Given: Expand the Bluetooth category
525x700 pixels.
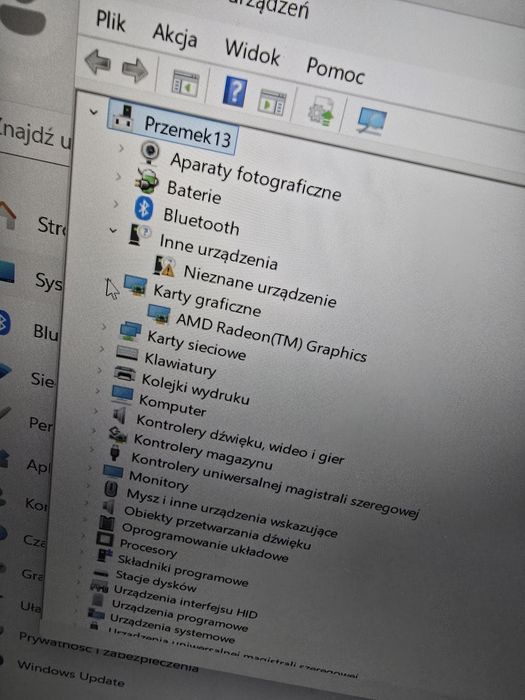Looking at the screenshot, I should click(x=116, y=204).
